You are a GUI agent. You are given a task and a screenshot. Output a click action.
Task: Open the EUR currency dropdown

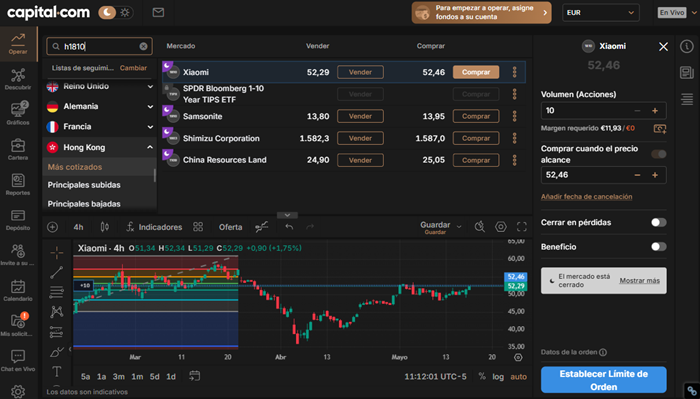[x=600, y=12]
